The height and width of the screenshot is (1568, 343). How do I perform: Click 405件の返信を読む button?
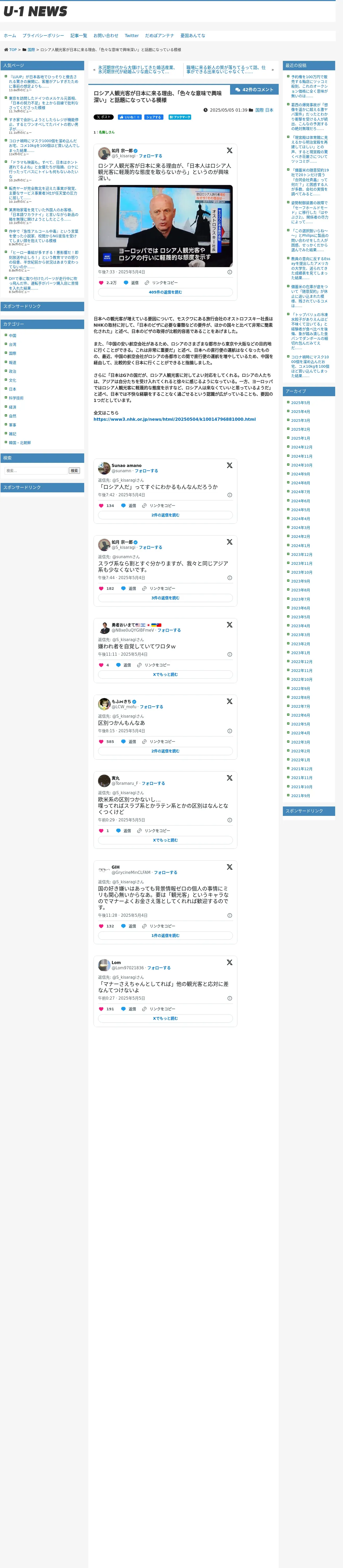point(165,292)
